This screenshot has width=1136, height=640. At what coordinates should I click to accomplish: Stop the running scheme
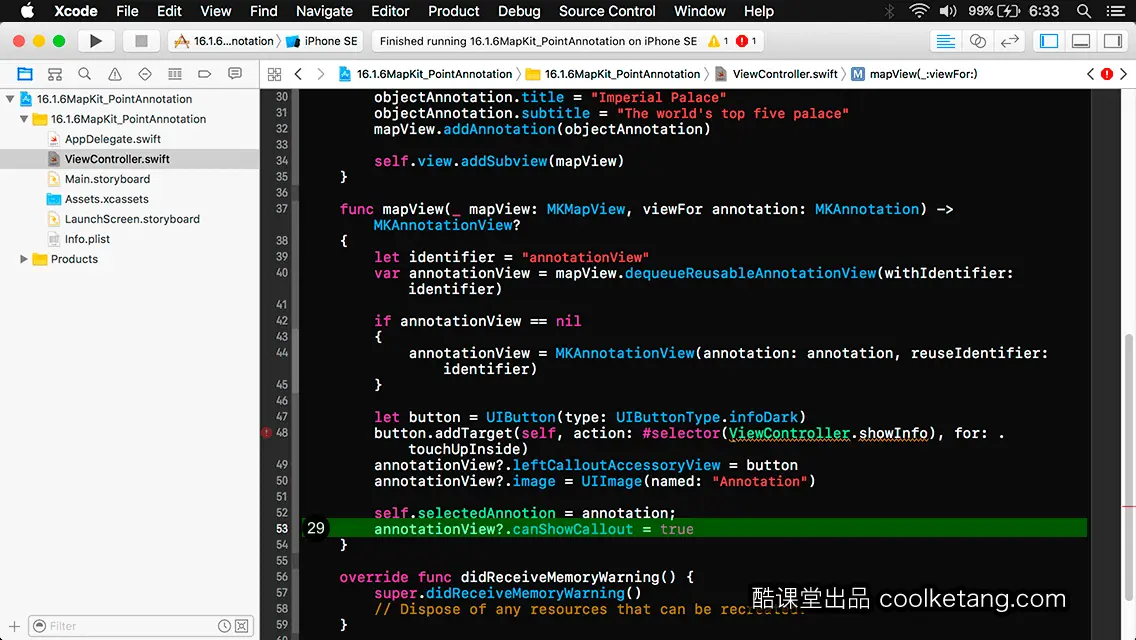click(x=141, y=41)
